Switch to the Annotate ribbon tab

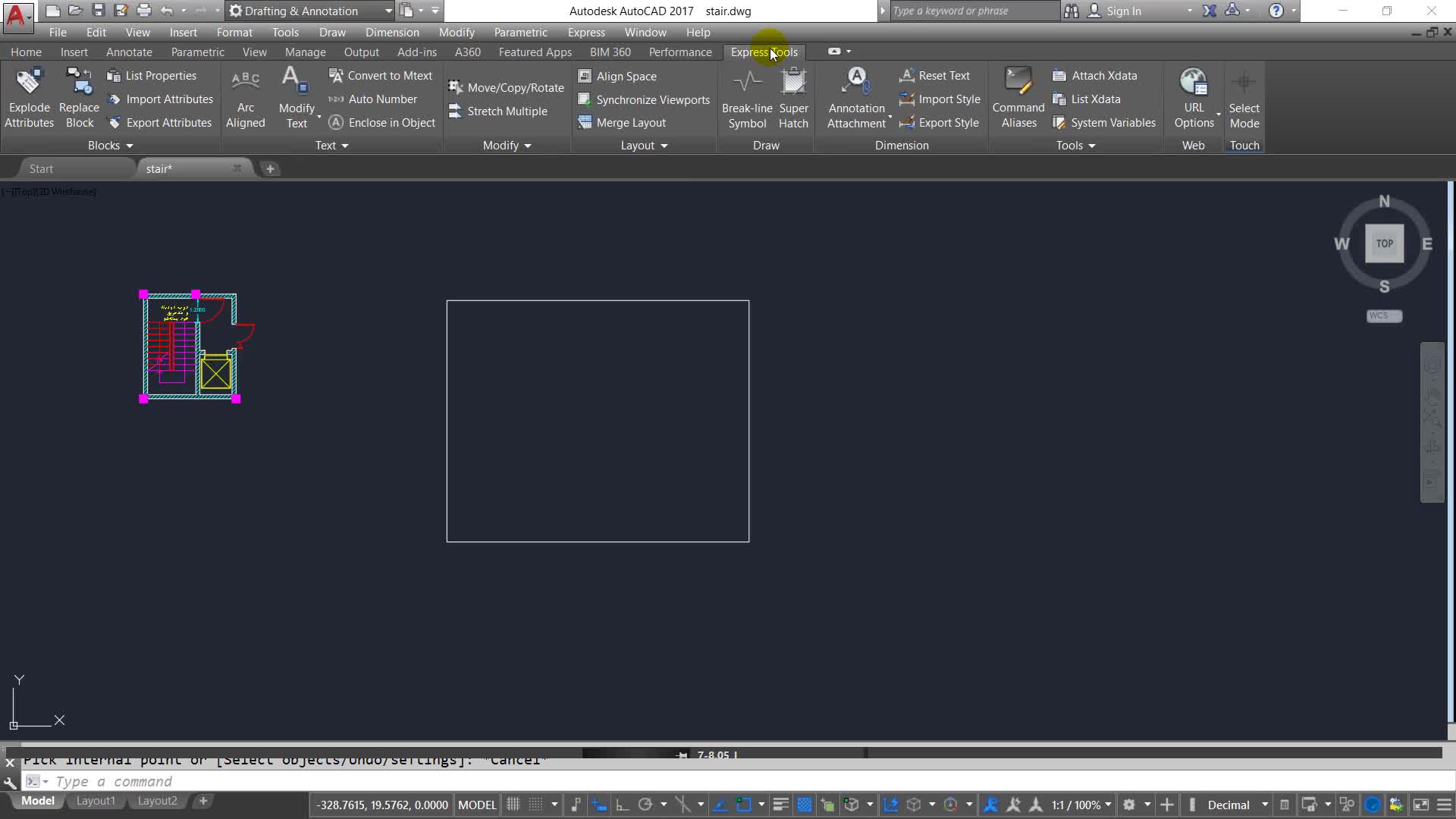click(x=129, y=52)
